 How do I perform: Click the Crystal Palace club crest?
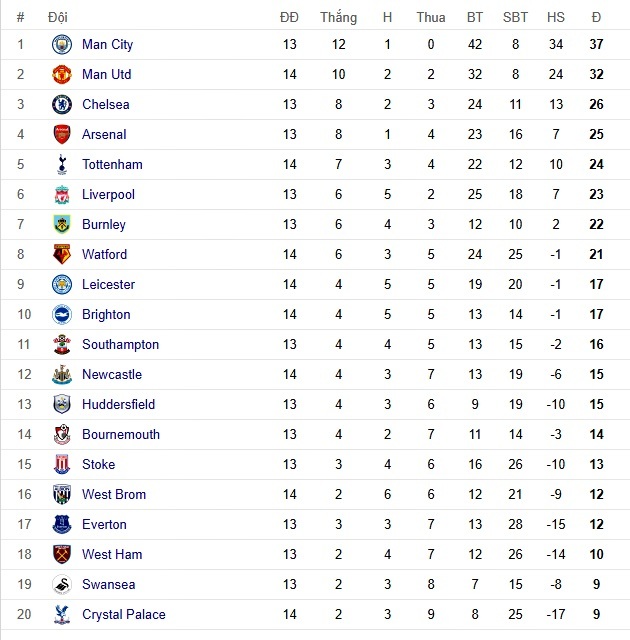click(x=62, y=615)
